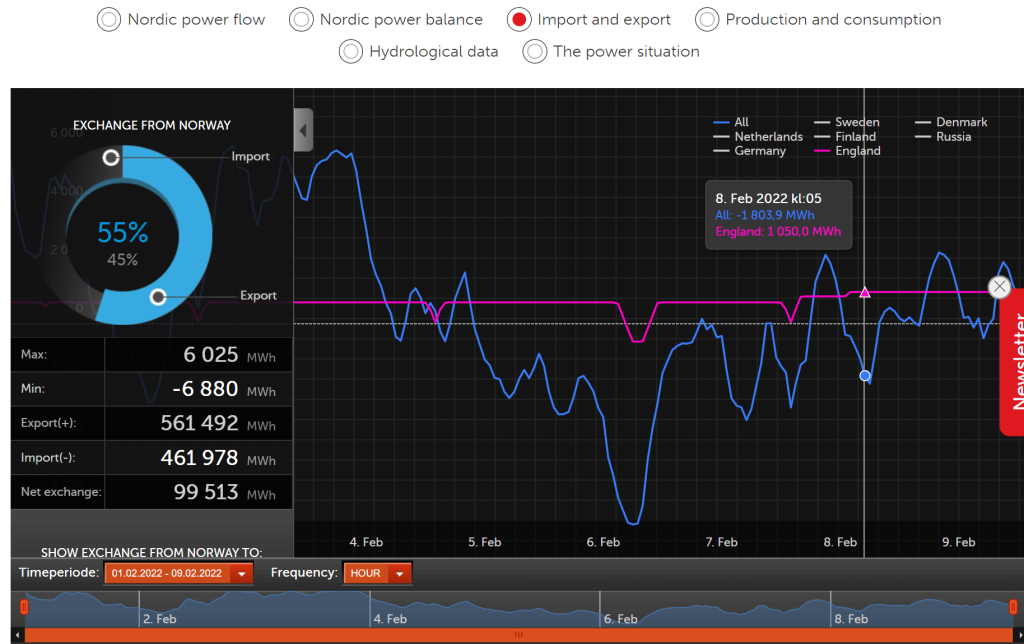Collapse the left panel with arrow handle
1024x644 pixels.
pyautogui.click(x=303, y=130)
